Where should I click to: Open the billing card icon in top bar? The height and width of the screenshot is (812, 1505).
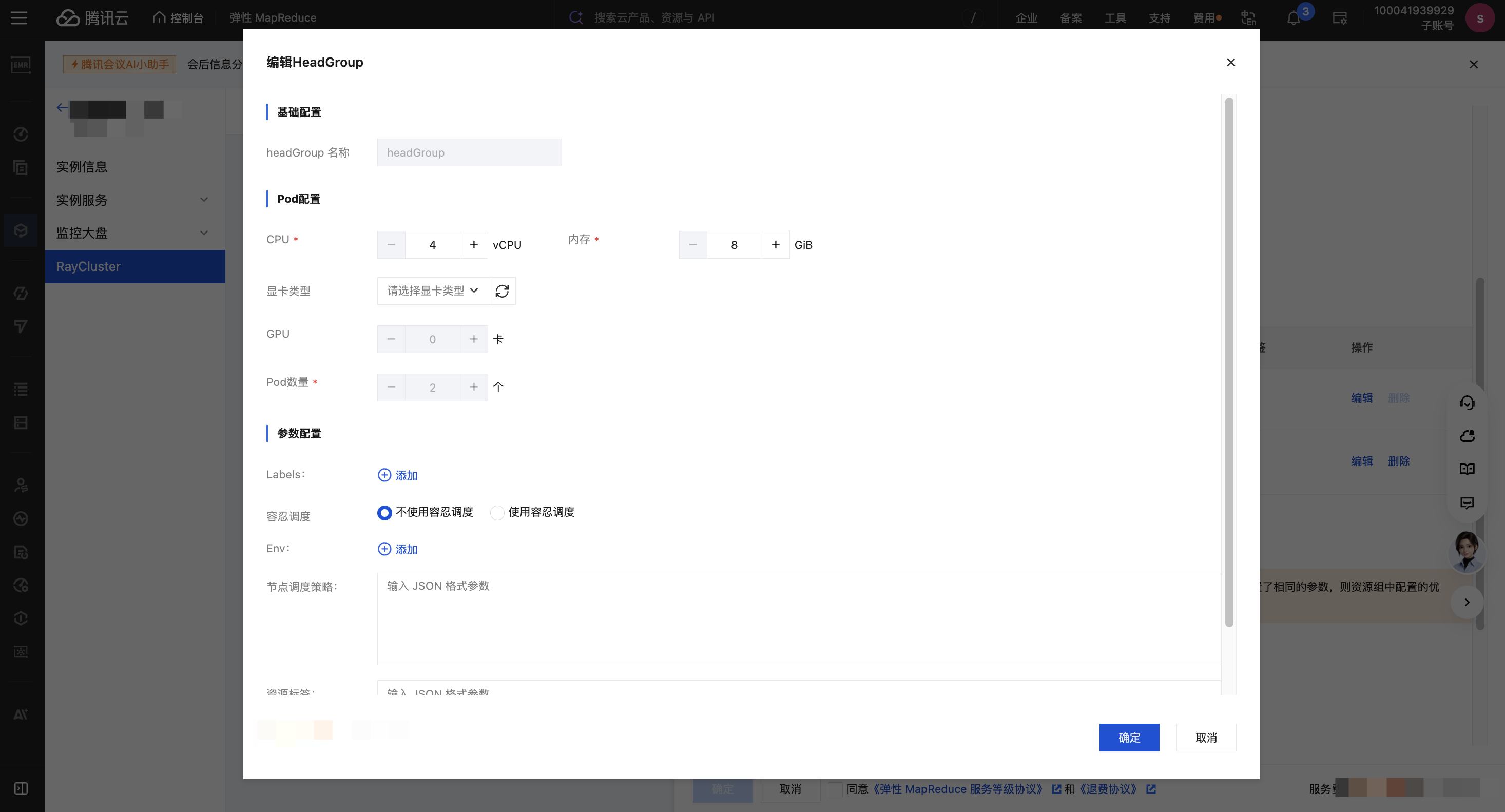pos(1340,18)
